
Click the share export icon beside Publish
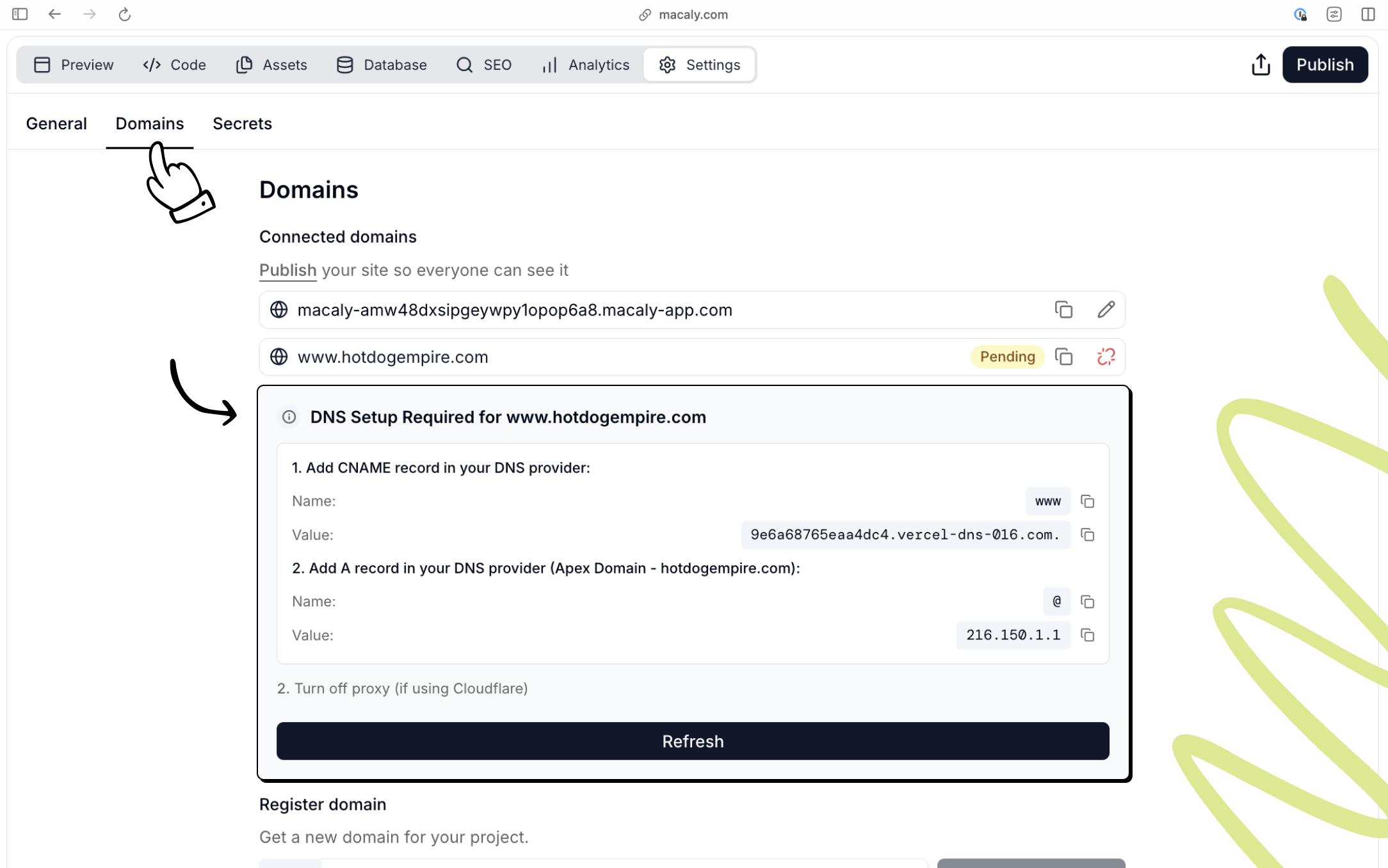1260,64
